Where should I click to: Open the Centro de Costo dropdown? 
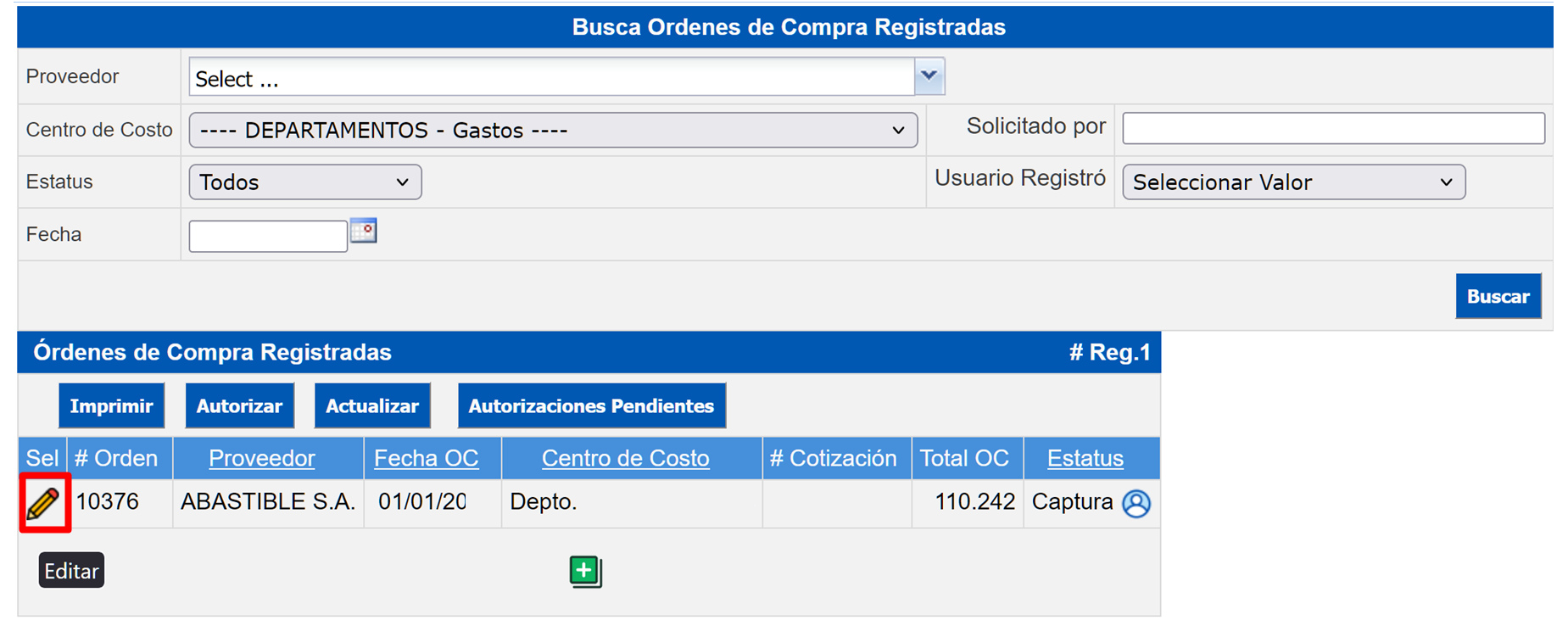coord(553,131)
